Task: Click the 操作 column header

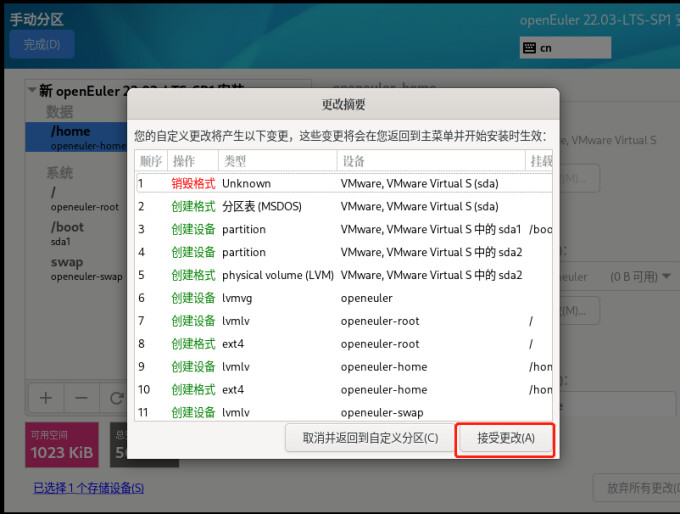Action: 192,161
